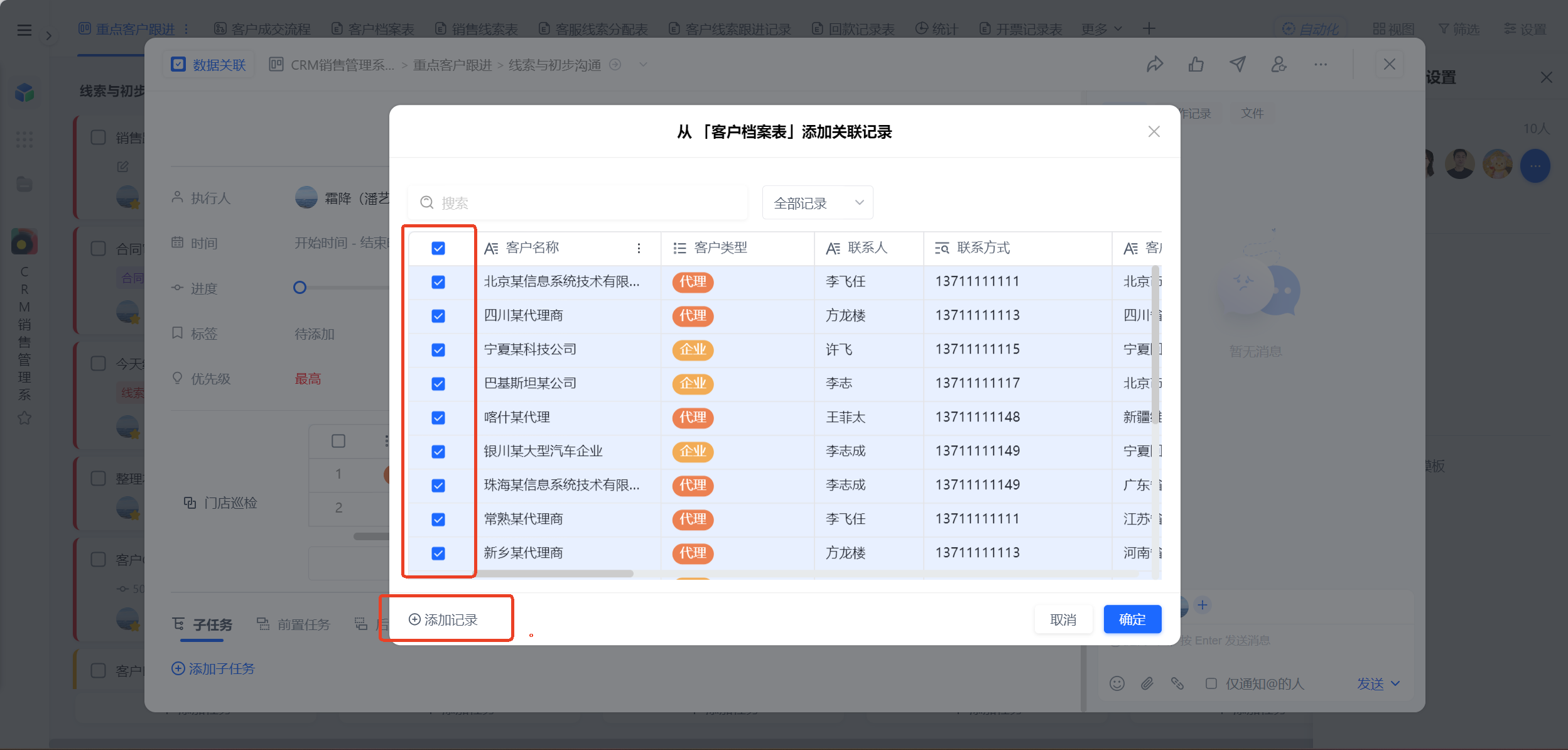Open the 全部记录 dropdown filter
This screenshot has height=750, width=1568.
(x=817, y=202)
